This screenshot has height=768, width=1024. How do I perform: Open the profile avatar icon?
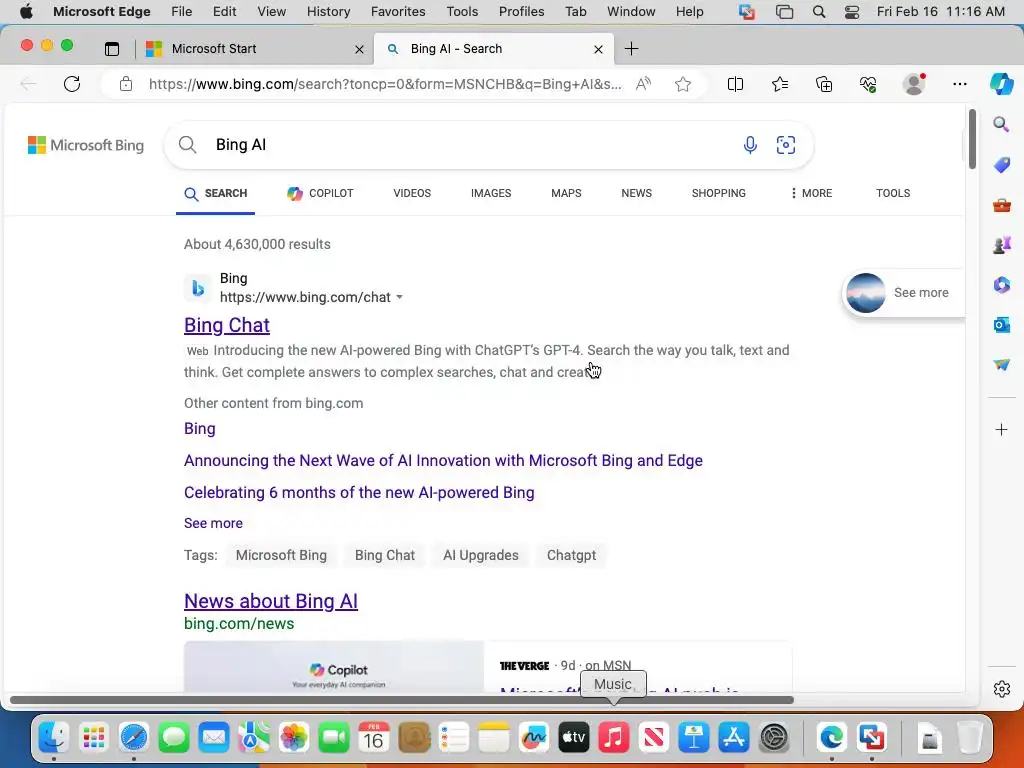pos(914,84)
